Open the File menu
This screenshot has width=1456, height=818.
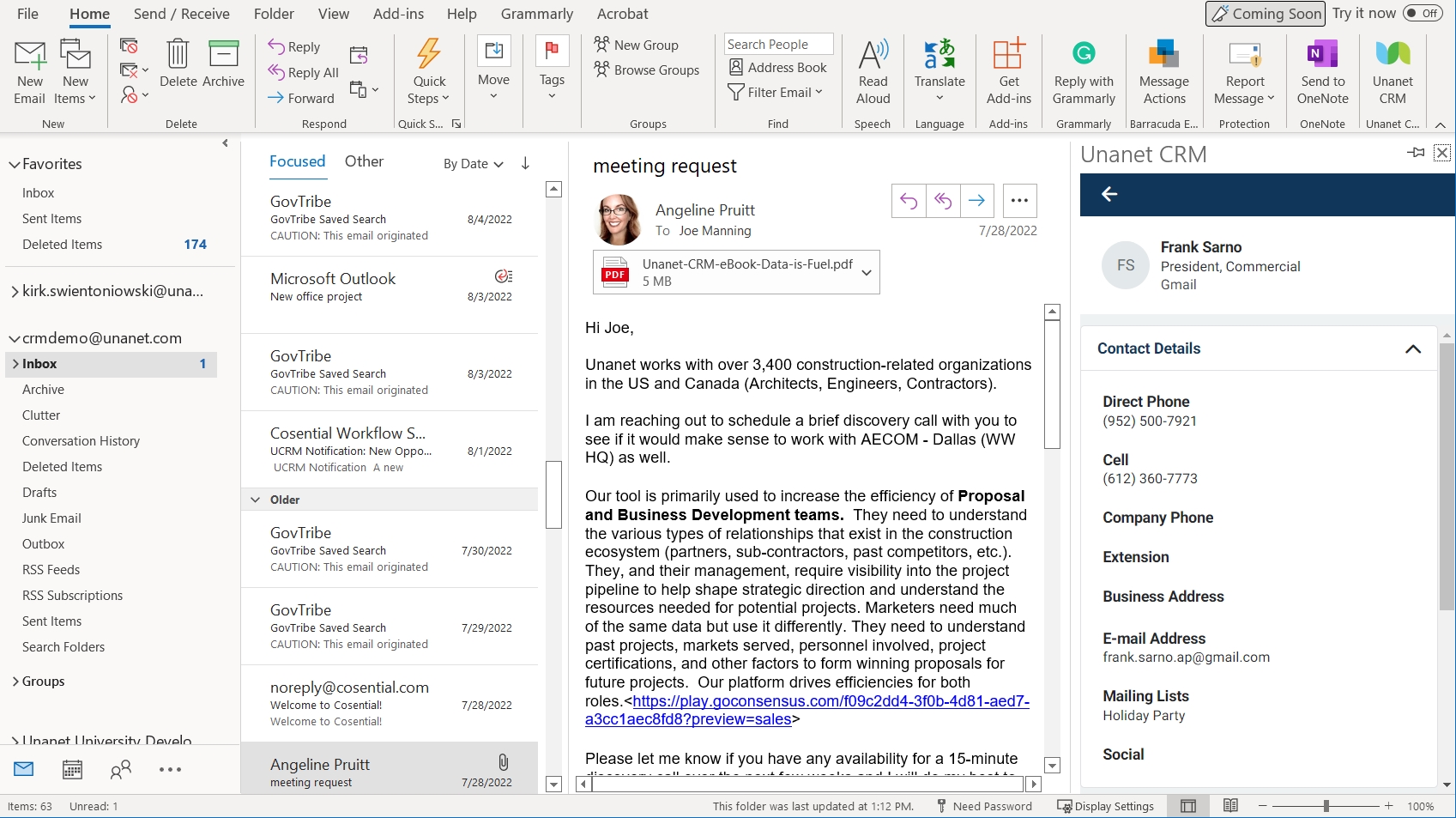click(27, 14)
